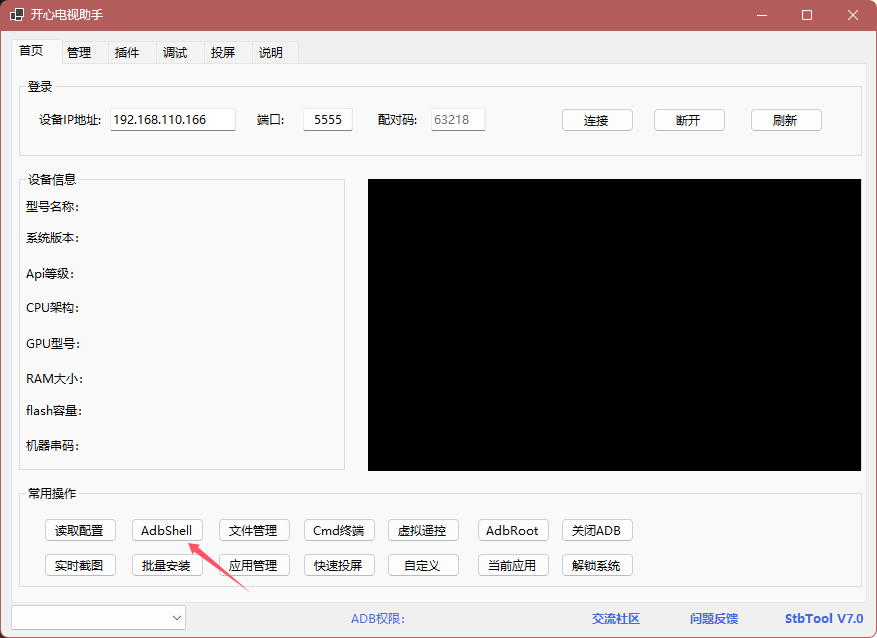Click the 刷新 refresh button
This screenshot has height=638, width=877.
785,120
